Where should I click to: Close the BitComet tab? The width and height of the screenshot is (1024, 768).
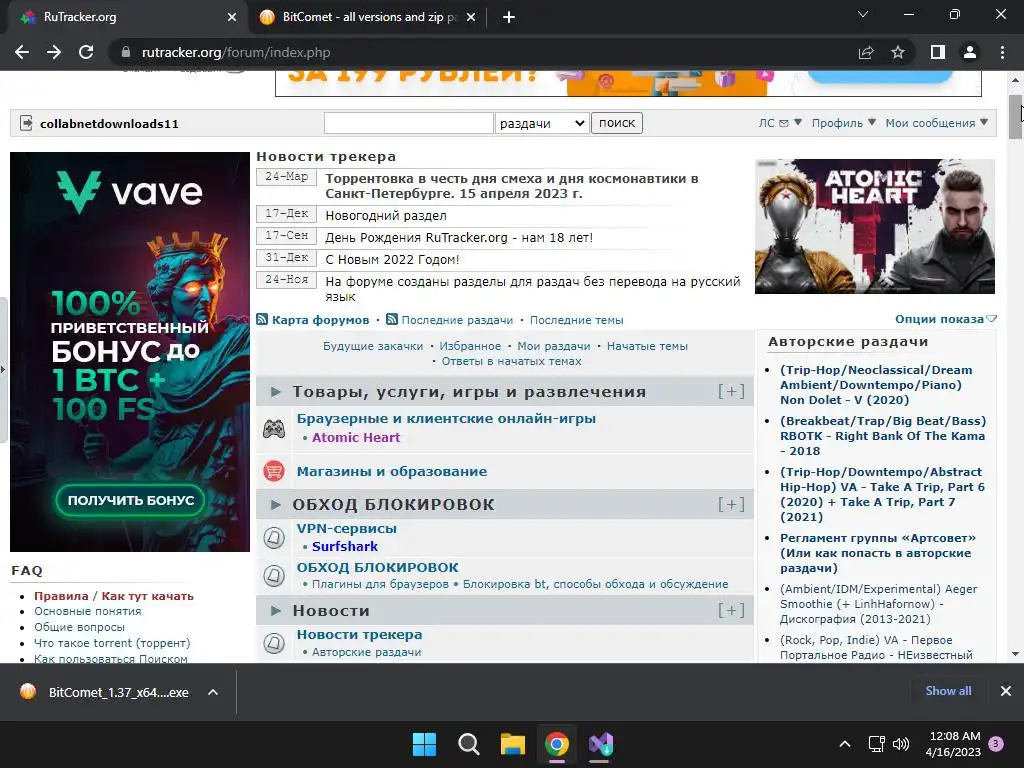click(471, 17)
